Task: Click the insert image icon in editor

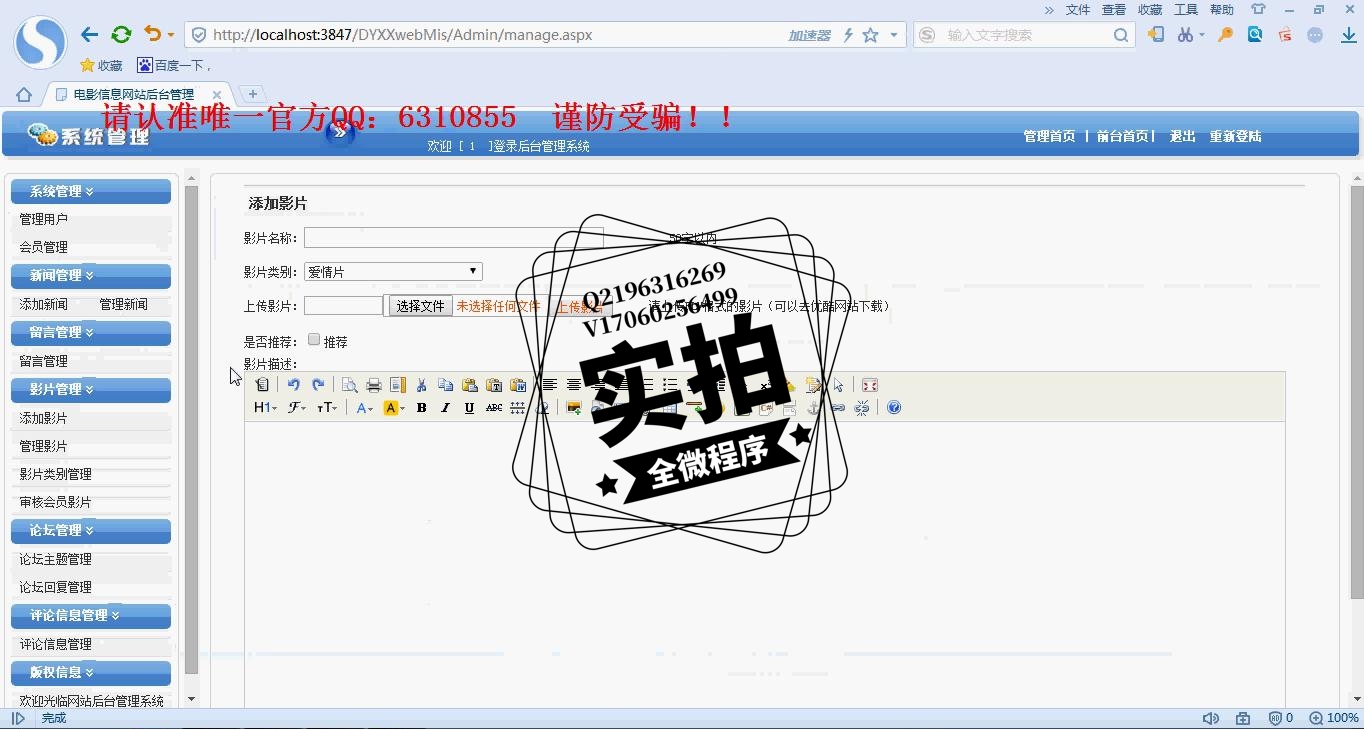Action: pos(573,407)
